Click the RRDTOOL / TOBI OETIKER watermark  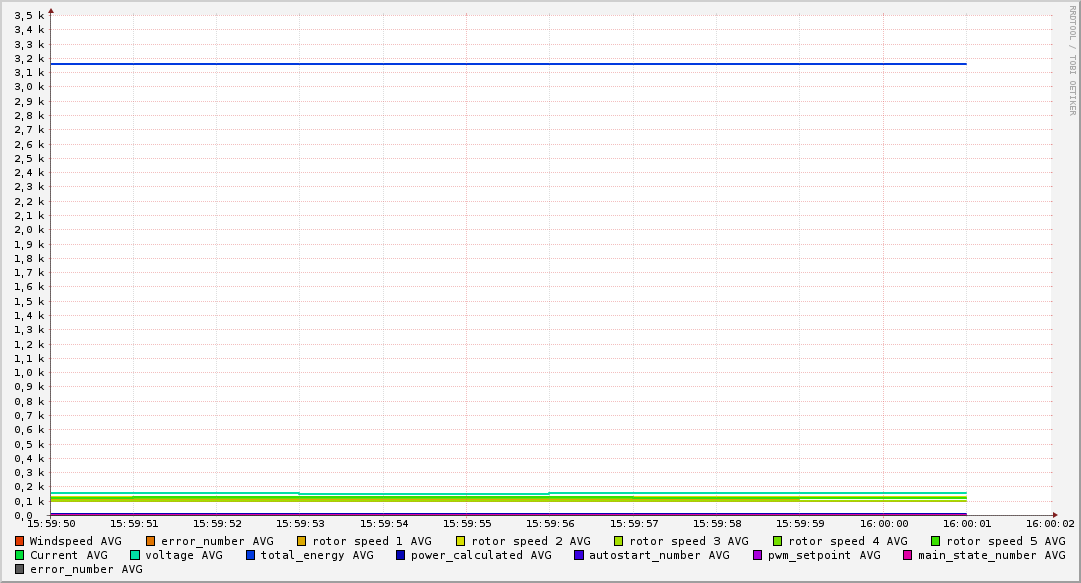pos(1072,60)
